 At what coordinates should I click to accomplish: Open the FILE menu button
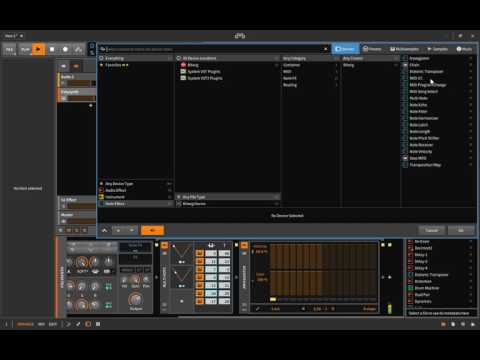click(x=9, y=49)
